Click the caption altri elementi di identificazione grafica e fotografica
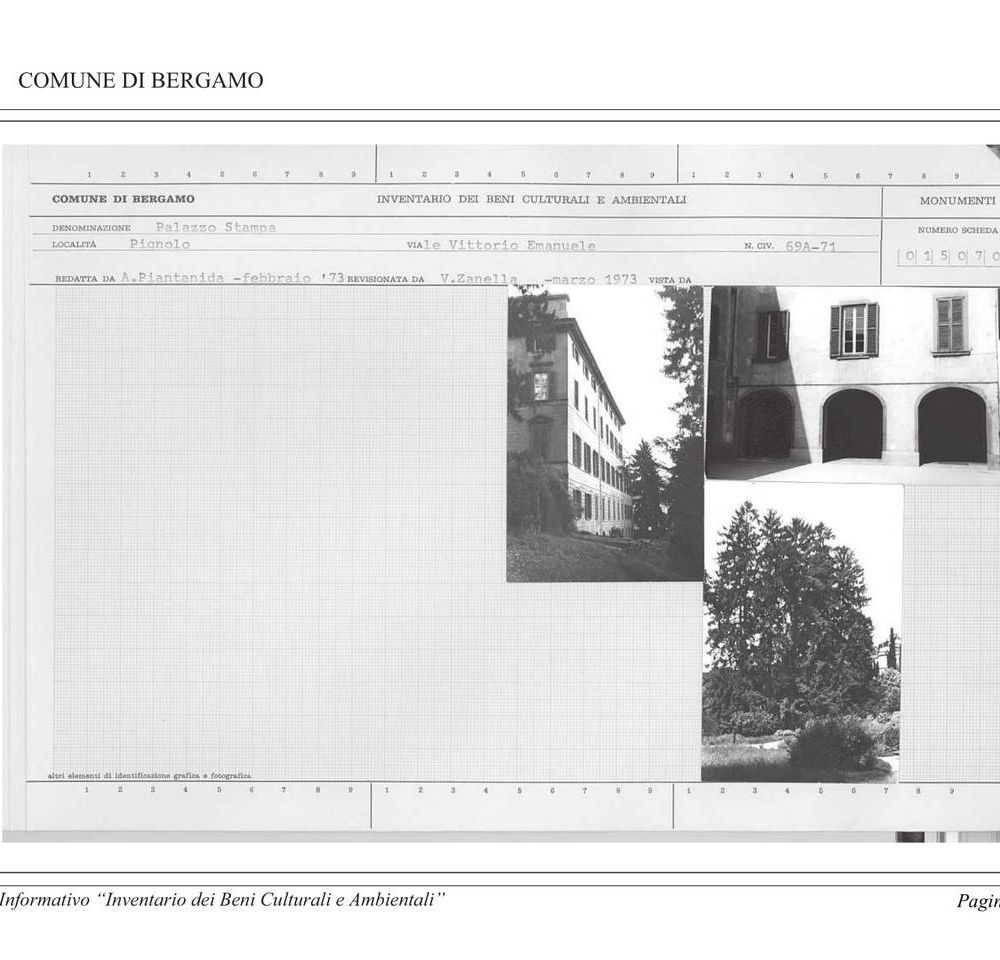Image resolution: width=1000 pixels, height=960 pixels. [x=149, y=776]
